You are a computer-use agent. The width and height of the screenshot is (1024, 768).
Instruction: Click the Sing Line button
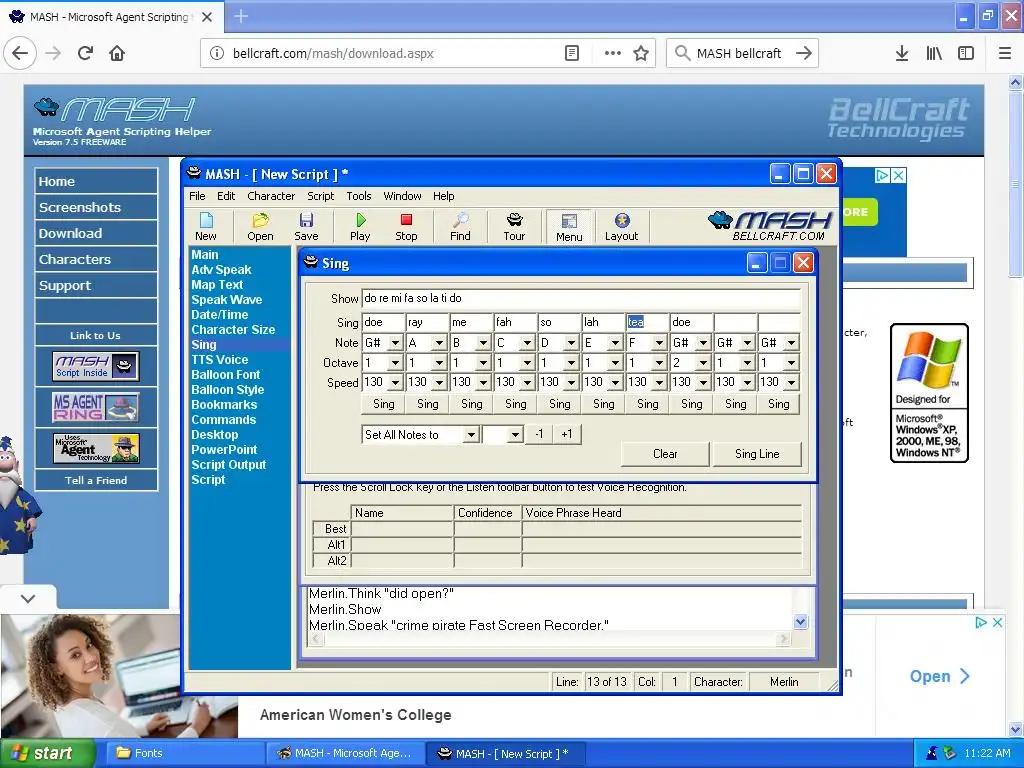point(757,454)
